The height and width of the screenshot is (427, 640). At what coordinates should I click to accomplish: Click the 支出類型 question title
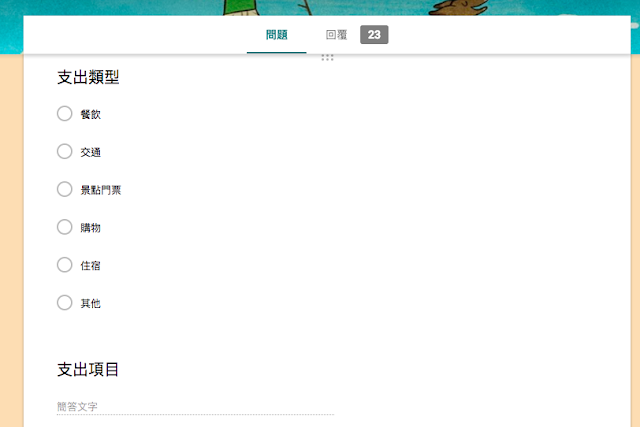click(88, 77)
